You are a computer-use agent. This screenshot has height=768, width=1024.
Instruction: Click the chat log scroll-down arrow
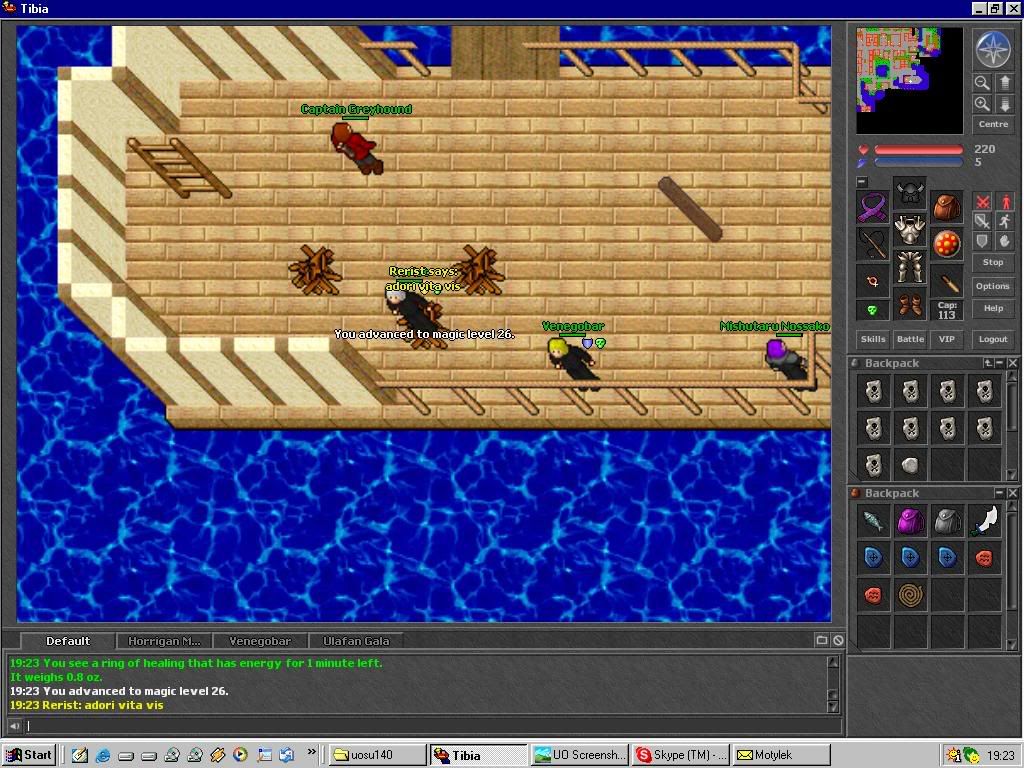tap(833, 706)
